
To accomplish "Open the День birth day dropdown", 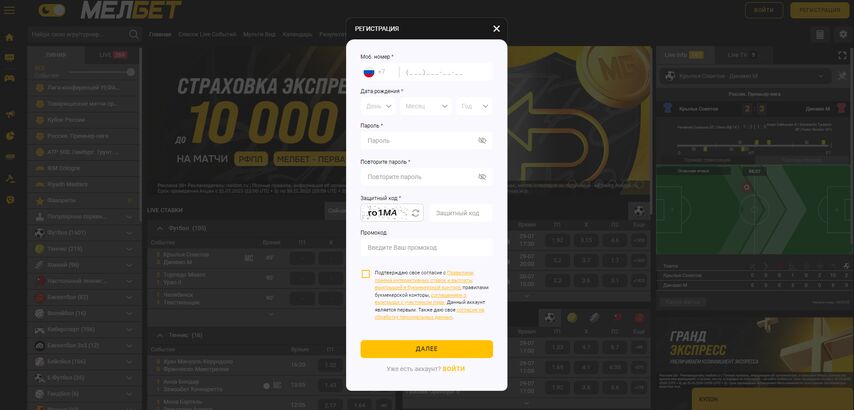I will (379, 106).
